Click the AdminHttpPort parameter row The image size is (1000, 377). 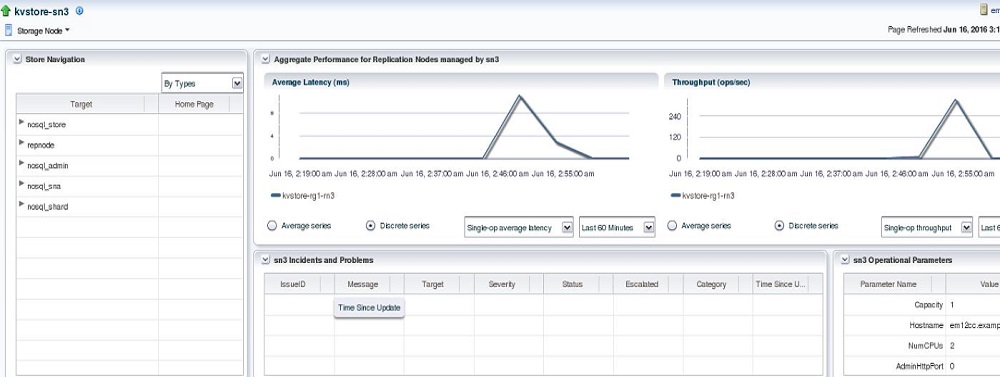coord(922,366)
